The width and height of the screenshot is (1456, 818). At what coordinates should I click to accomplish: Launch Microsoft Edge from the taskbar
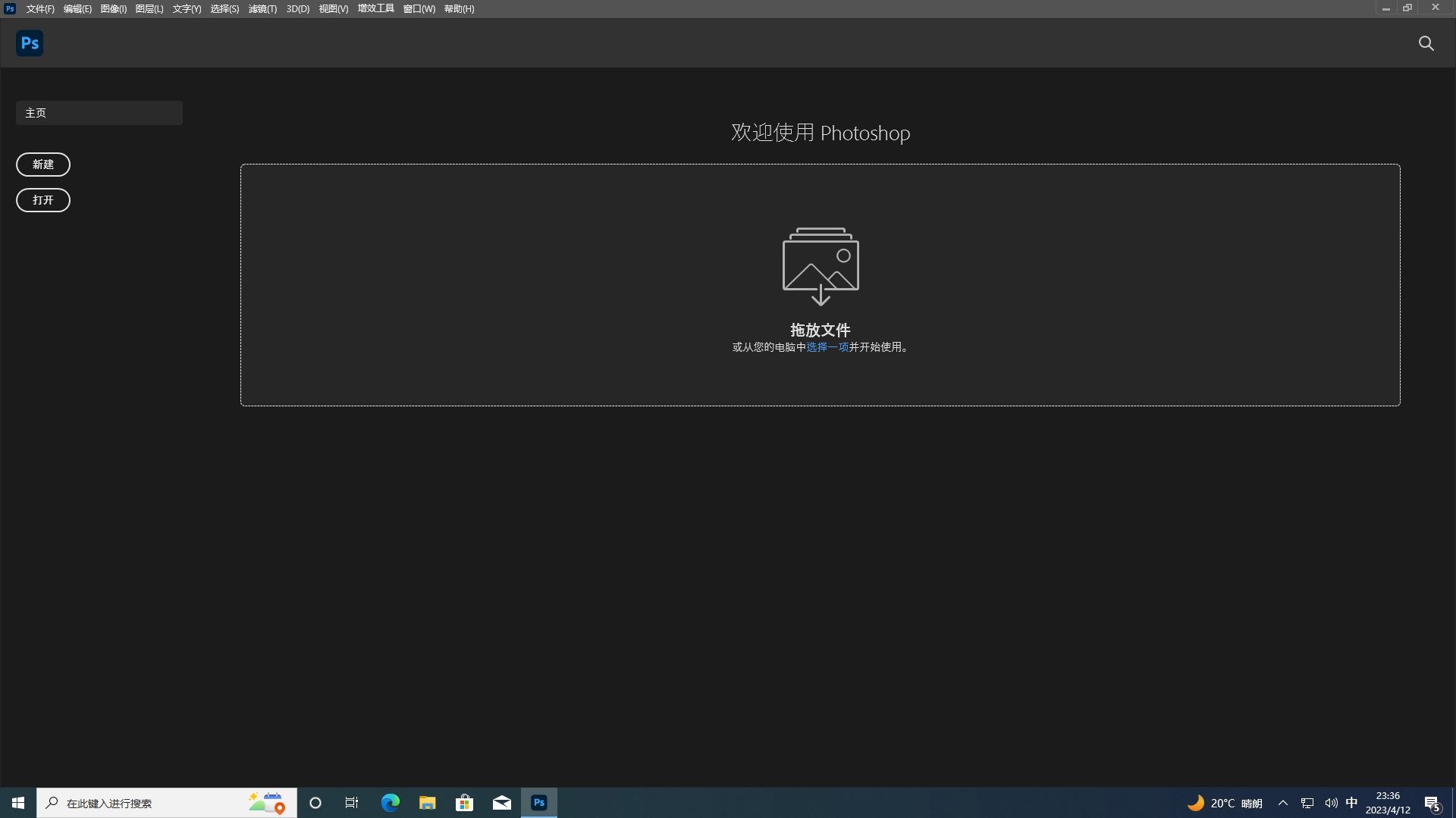click(x=390, y=802)
